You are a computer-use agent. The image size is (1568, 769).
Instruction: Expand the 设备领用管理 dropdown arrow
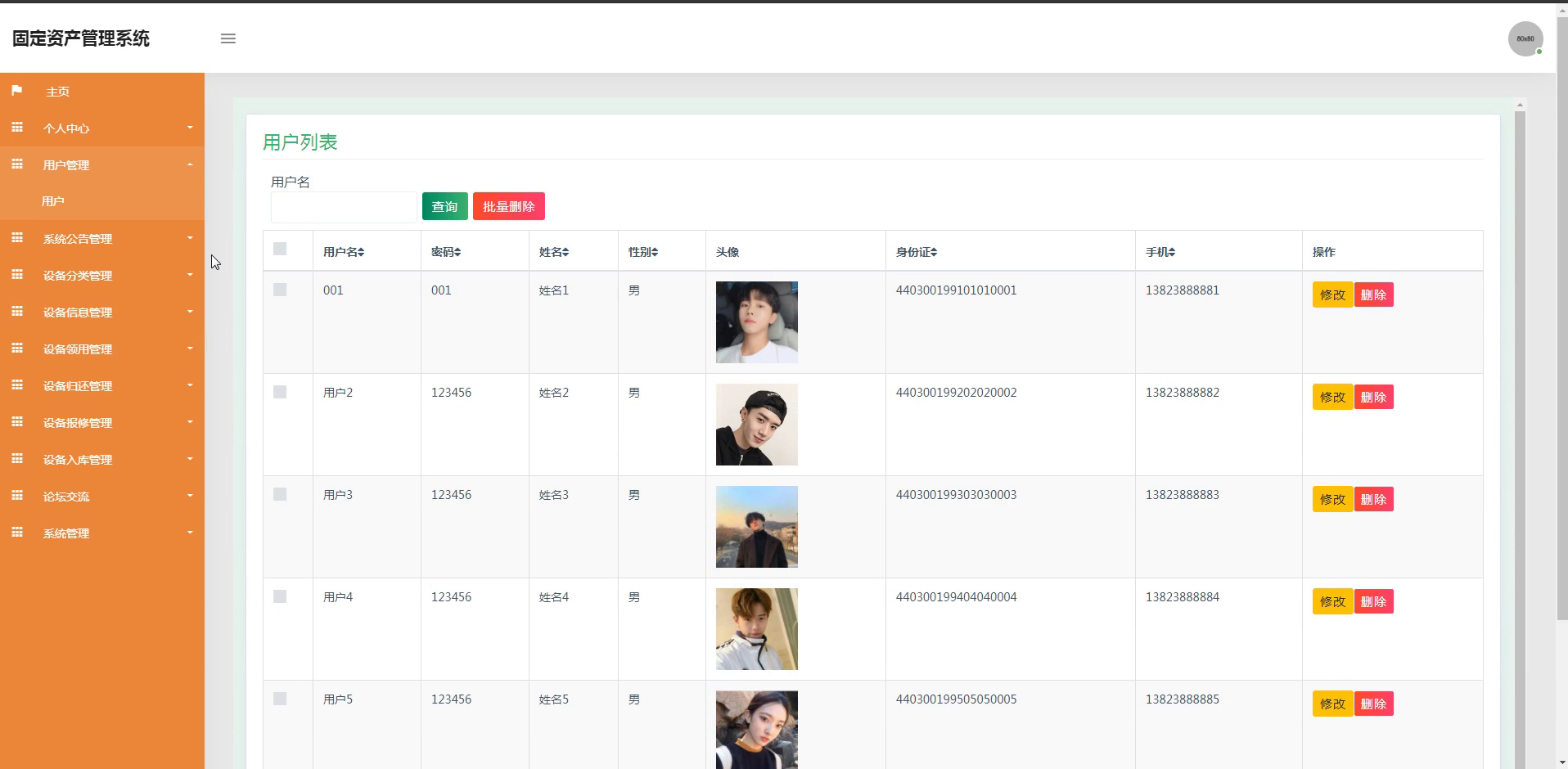pyautogui.click(x=190, y=349)
